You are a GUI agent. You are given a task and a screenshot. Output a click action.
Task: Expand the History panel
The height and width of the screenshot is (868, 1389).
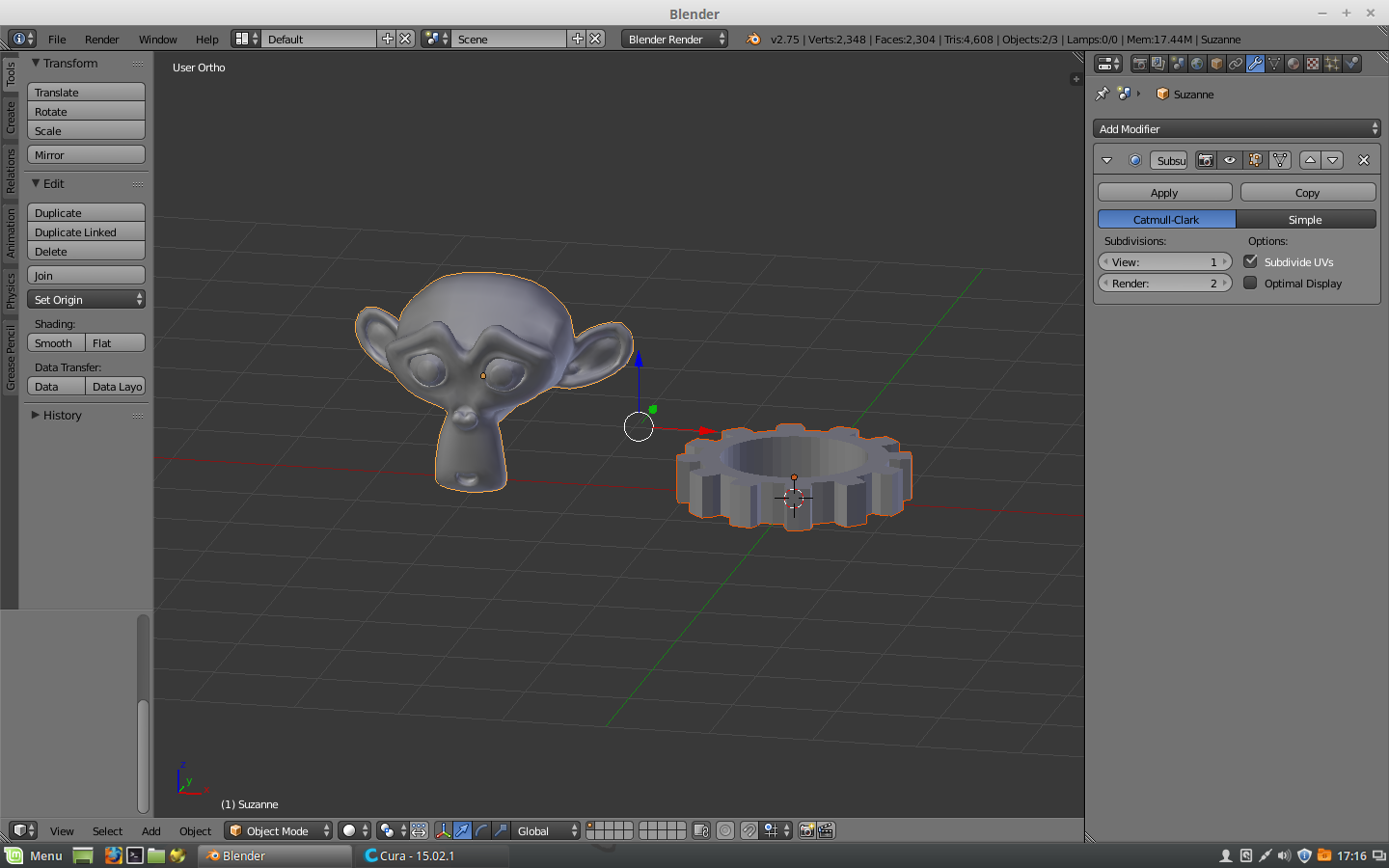coord(57,415)
